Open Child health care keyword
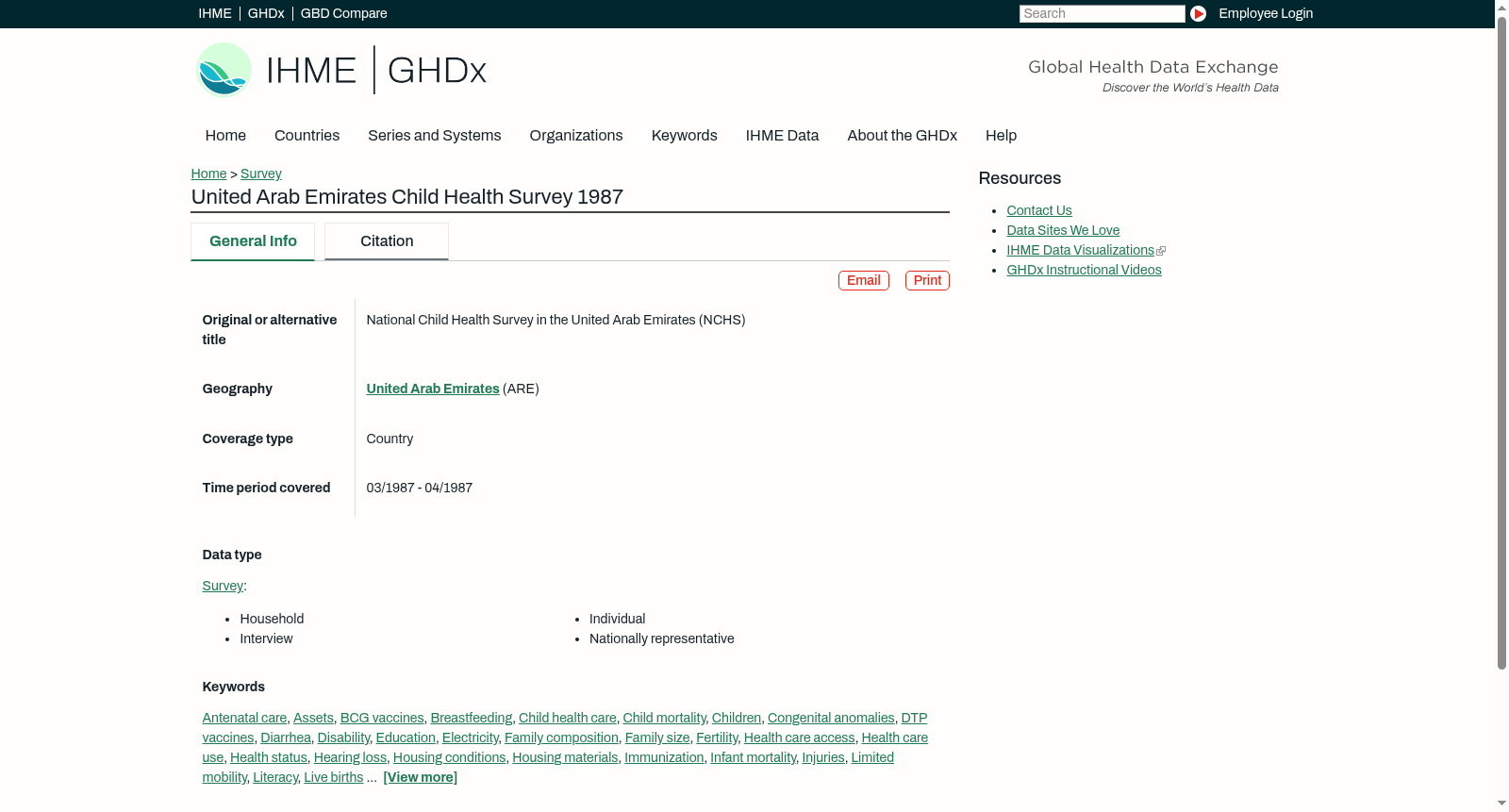This screenshot has width=1509, height=812. click(x=568, y=718)
